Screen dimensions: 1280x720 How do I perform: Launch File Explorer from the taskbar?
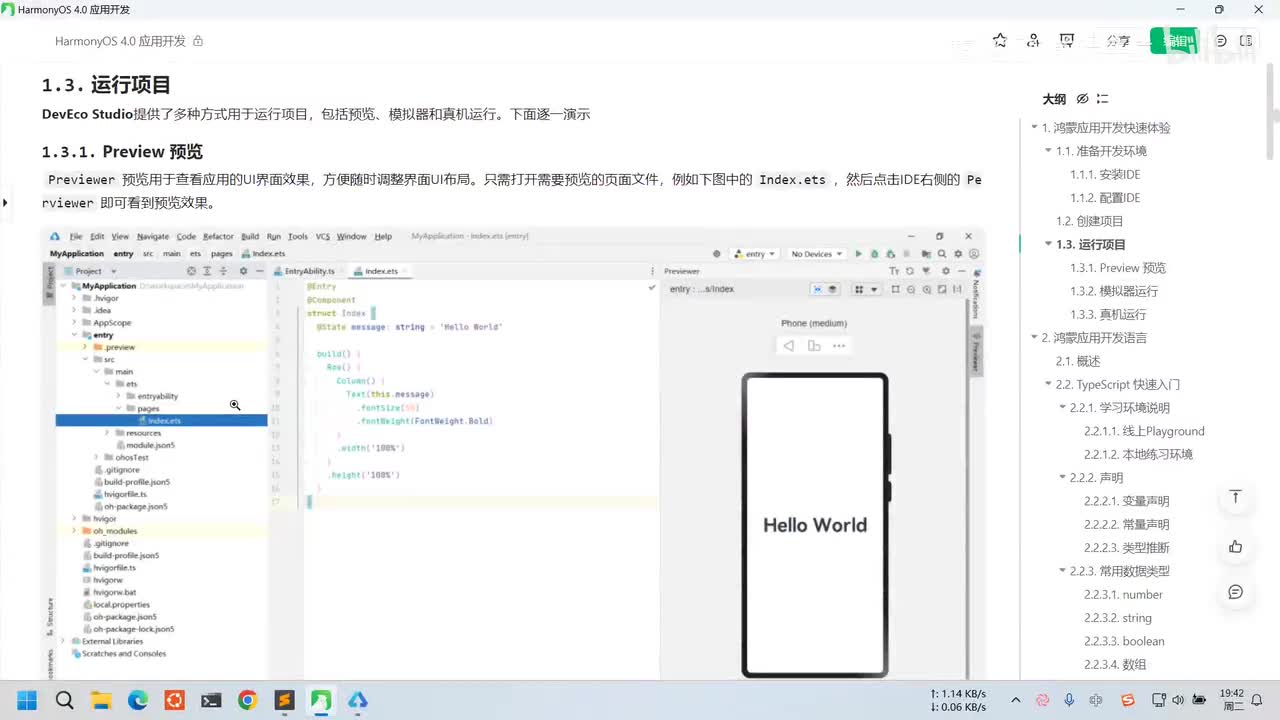(x=101, y=700)
